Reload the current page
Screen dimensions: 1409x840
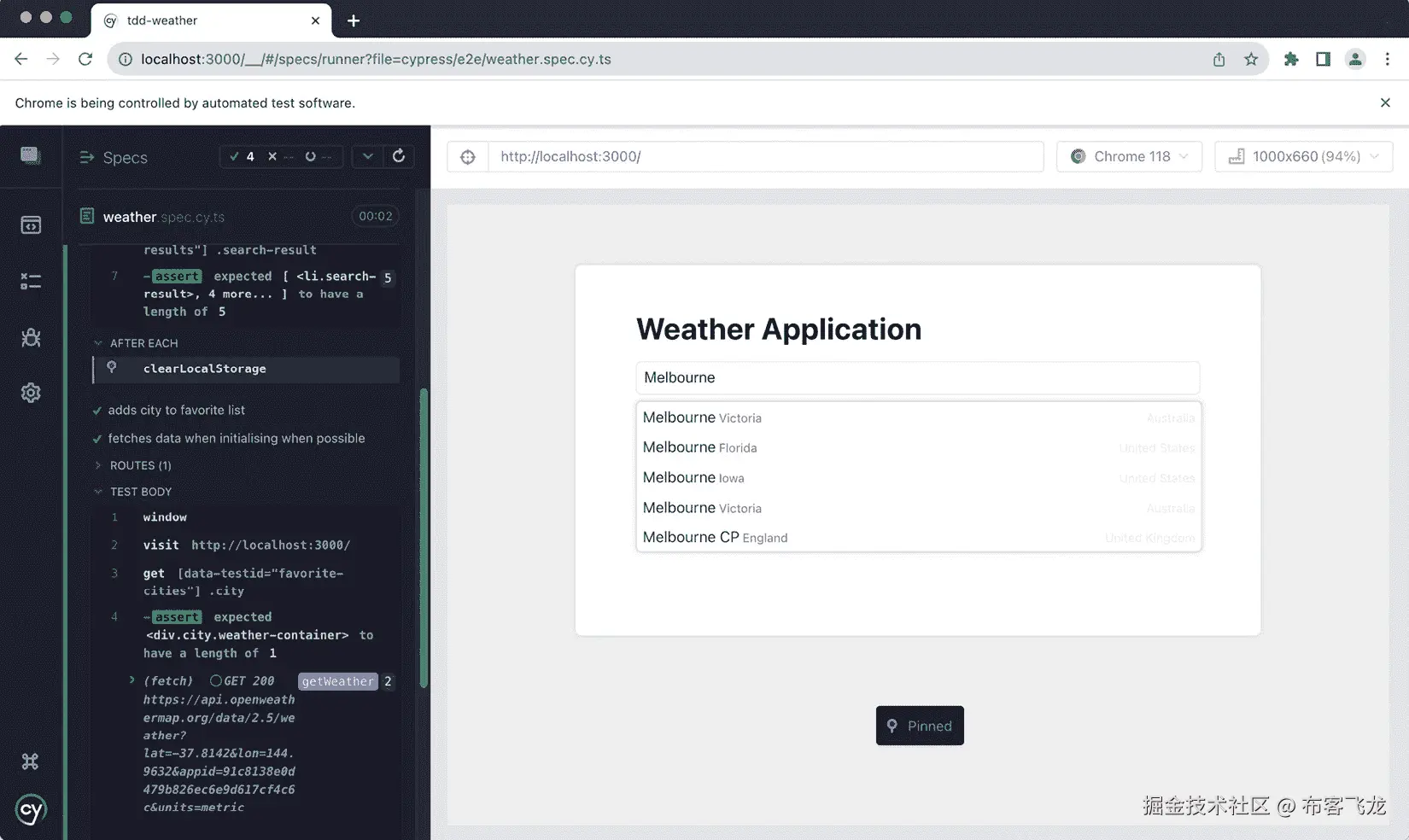coord(85,59)
